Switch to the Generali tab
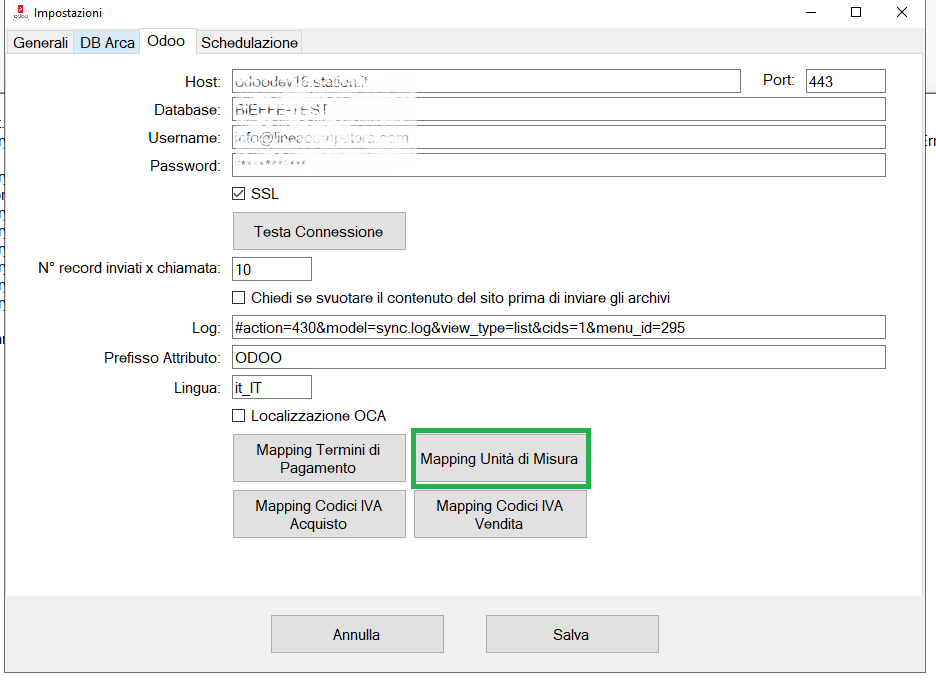The height and width of the screenshot is (685, 936). coord(41,43)
